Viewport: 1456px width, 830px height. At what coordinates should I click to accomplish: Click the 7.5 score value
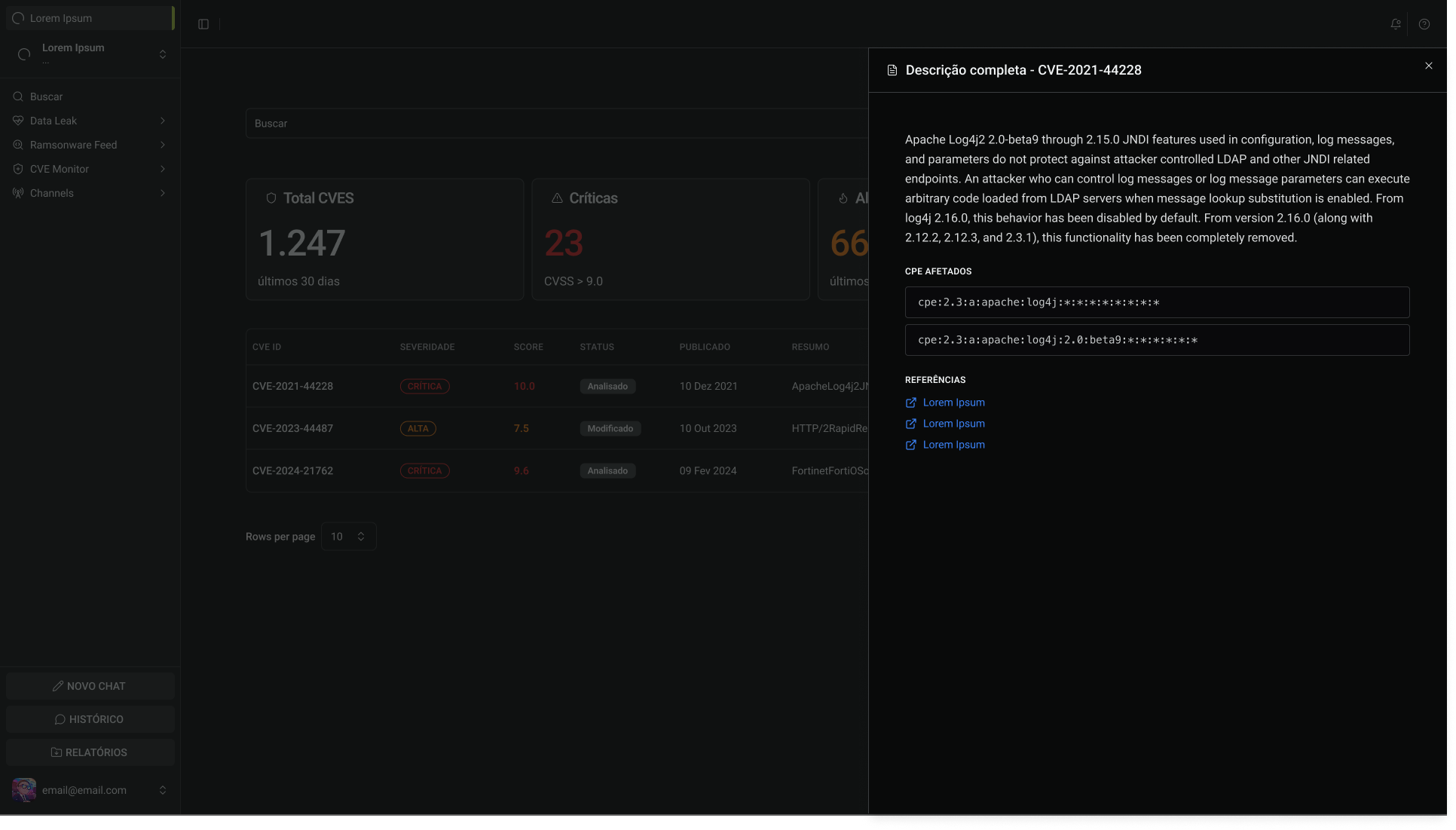click(522, 428)
